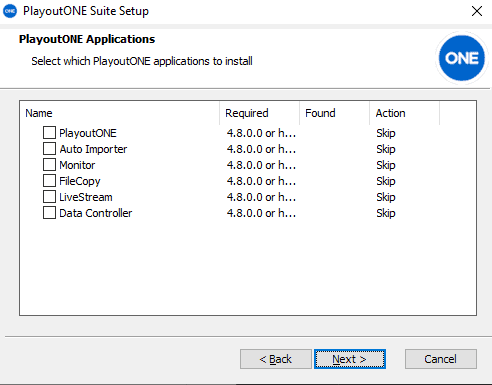Click the Action column header

point(404,113)
